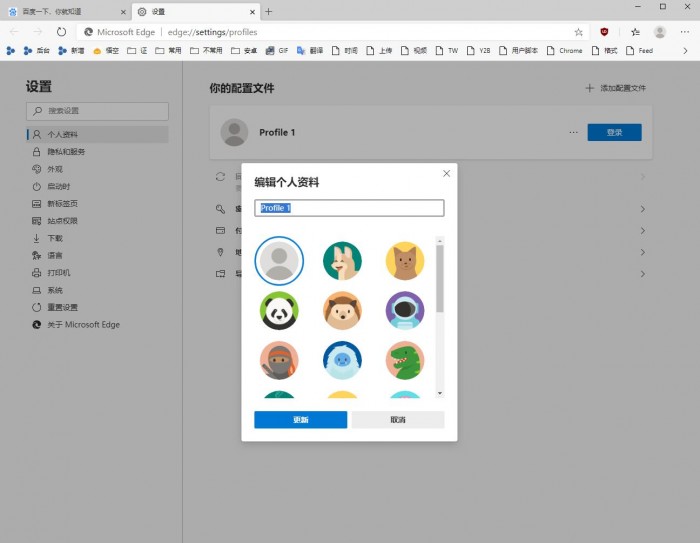Open the 新增 bookmark
The height and width of the screenshot is (543, 700).
71,50
